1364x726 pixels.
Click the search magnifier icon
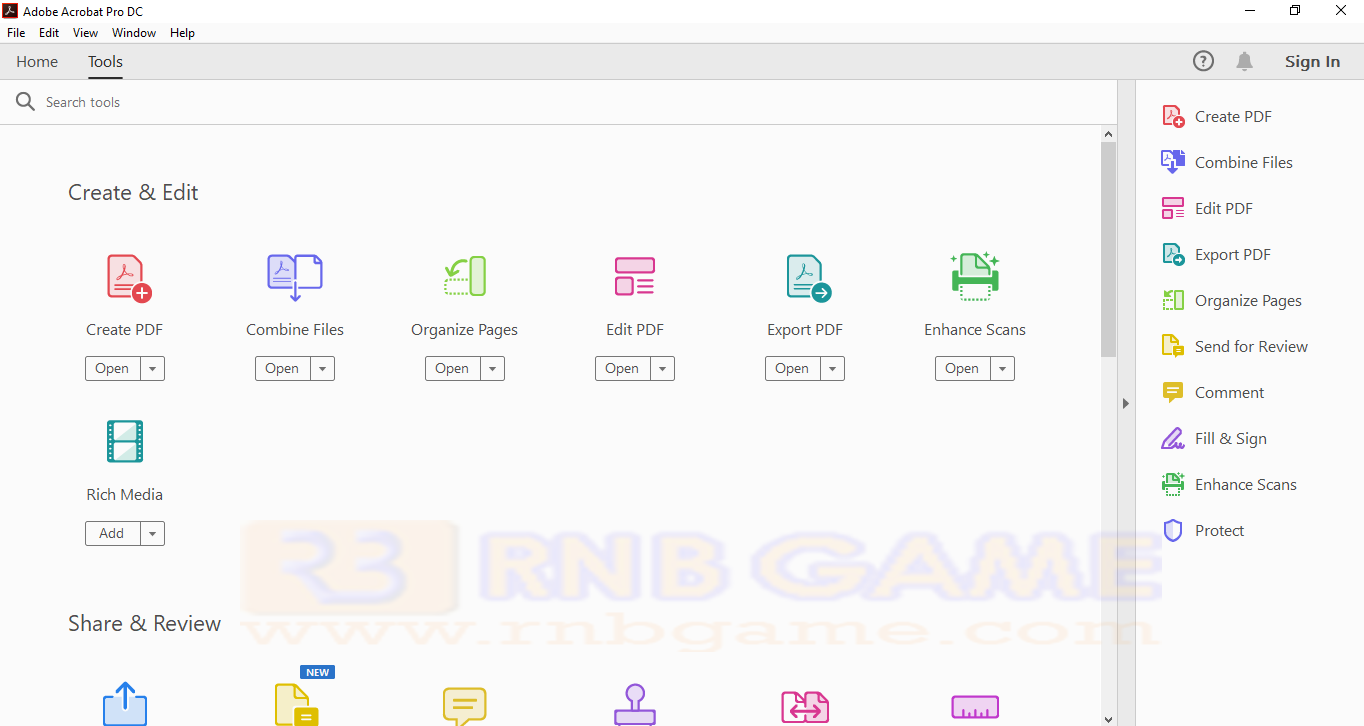coord(25,102)
